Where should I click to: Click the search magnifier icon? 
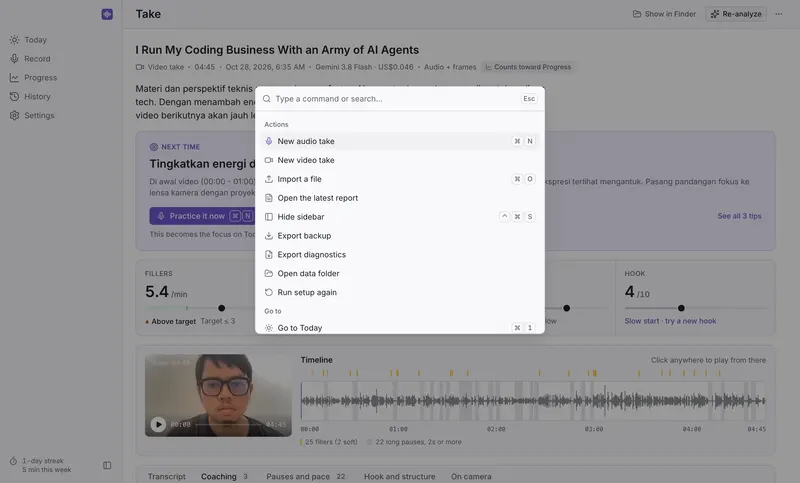tap(267, 98)
